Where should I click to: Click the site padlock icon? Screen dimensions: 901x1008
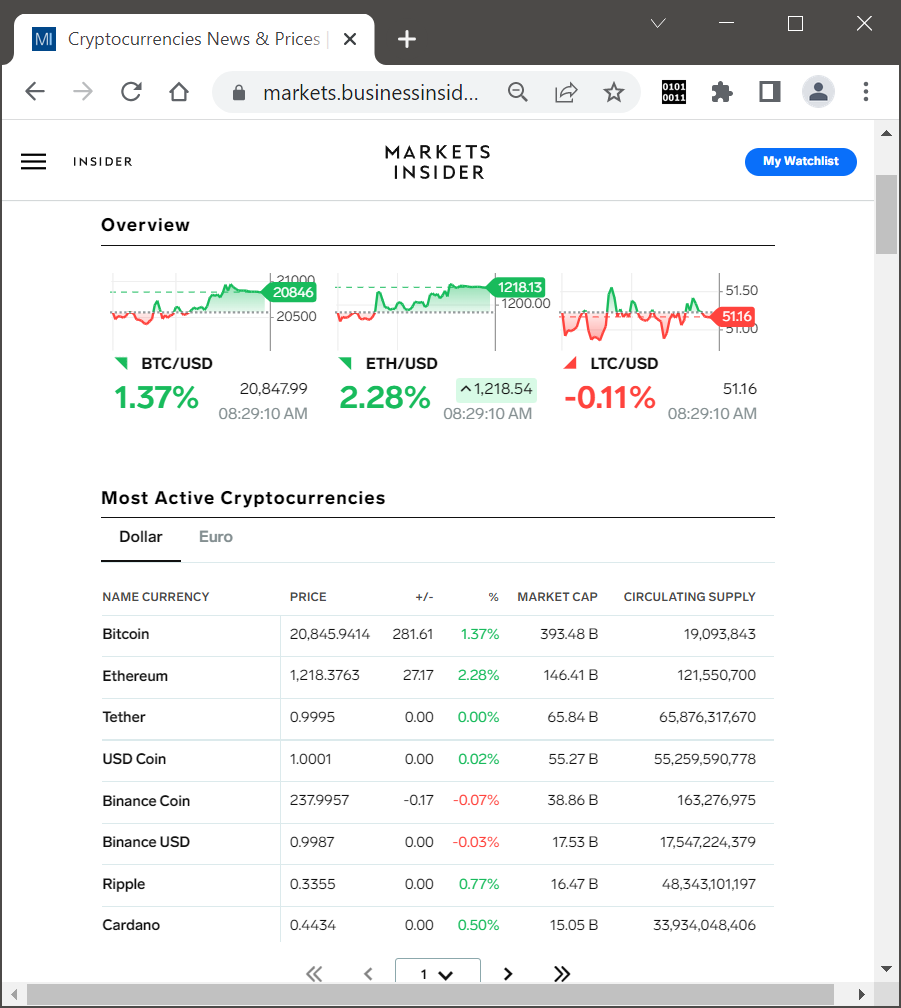[x=238, y=93]
